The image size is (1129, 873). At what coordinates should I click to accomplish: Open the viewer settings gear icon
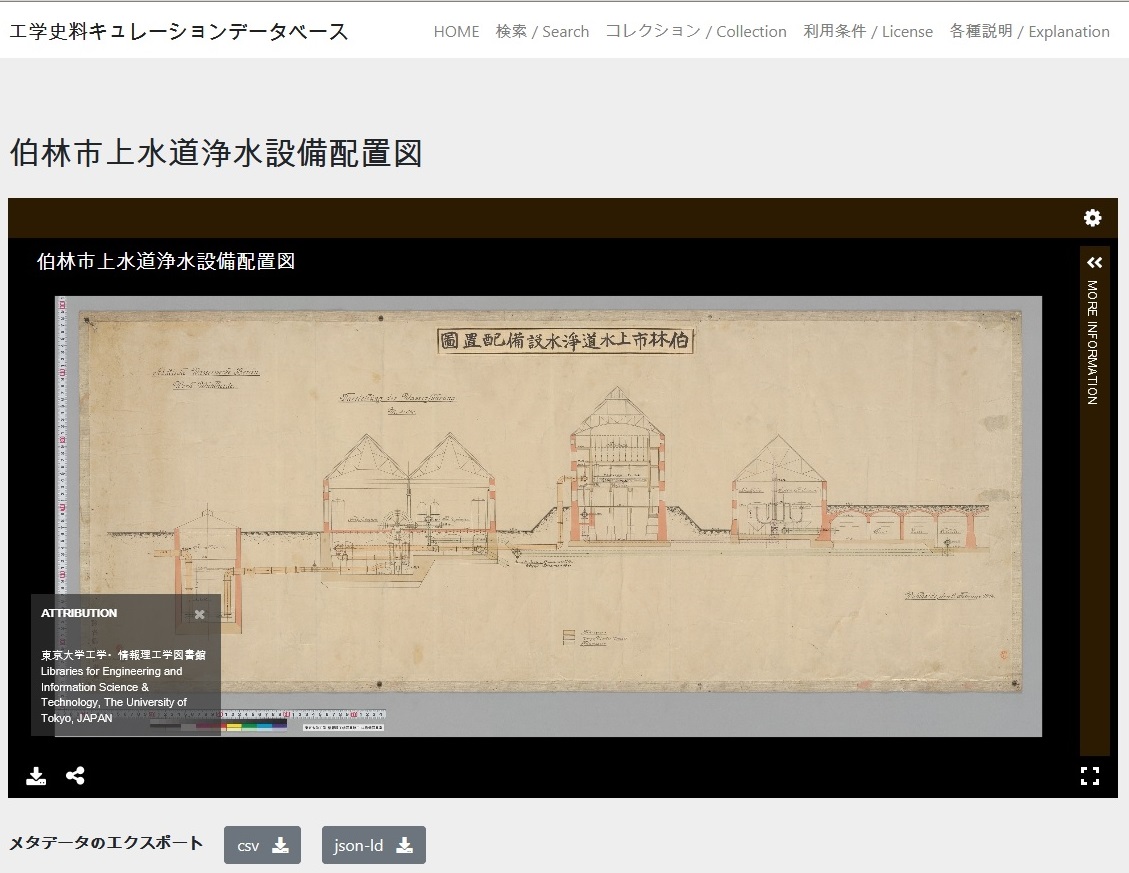[1092, 218]
